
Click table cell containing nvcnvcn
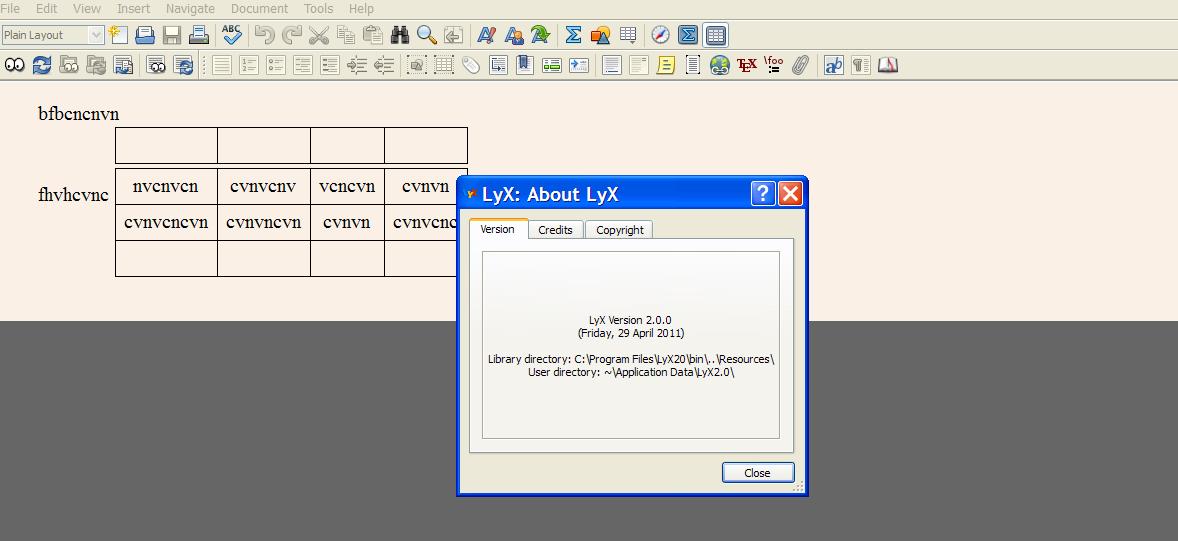[166, 186]
